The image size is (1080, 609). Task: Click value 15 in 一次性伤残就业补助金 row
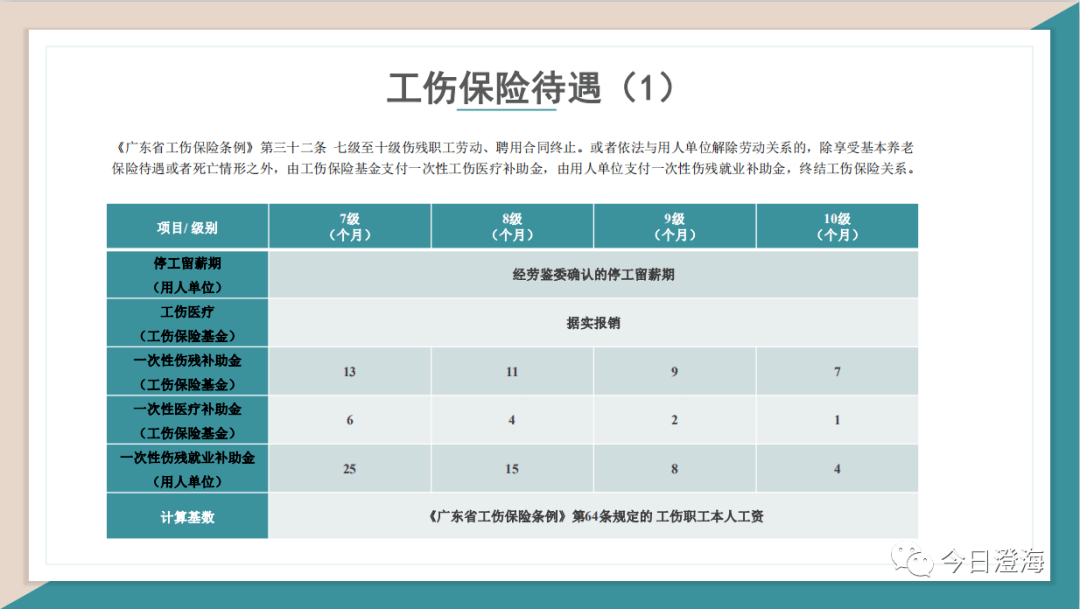pos(512,468)
